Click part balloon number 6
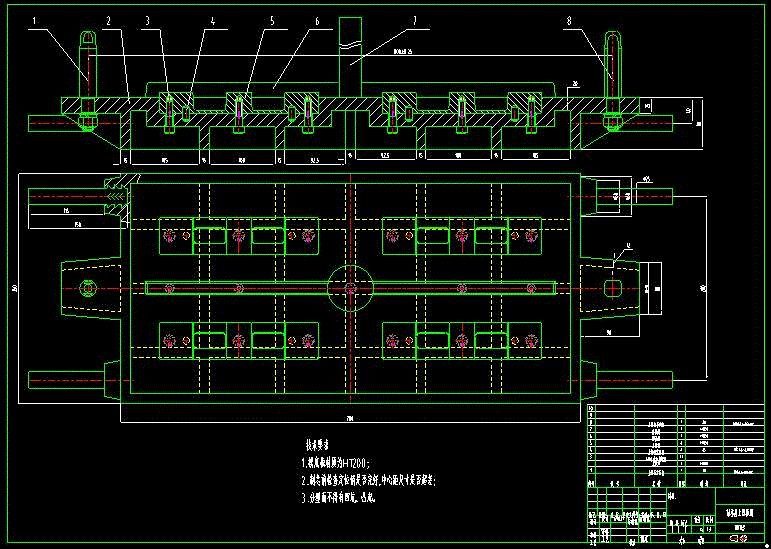This screenshot has width=771, height=549. tap(317, 21)
